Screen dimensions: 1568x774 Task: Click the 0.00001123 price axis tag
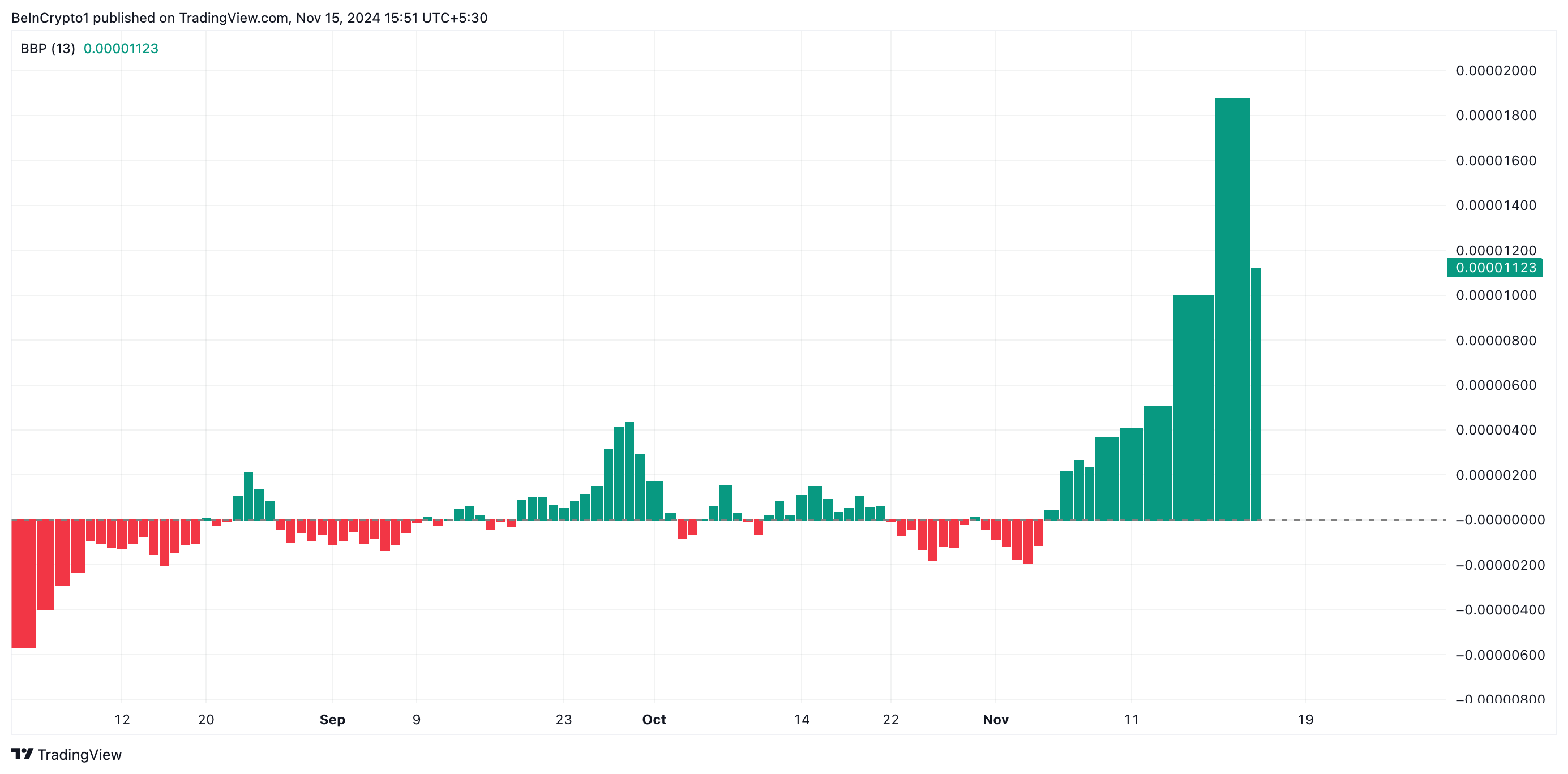1495,268
